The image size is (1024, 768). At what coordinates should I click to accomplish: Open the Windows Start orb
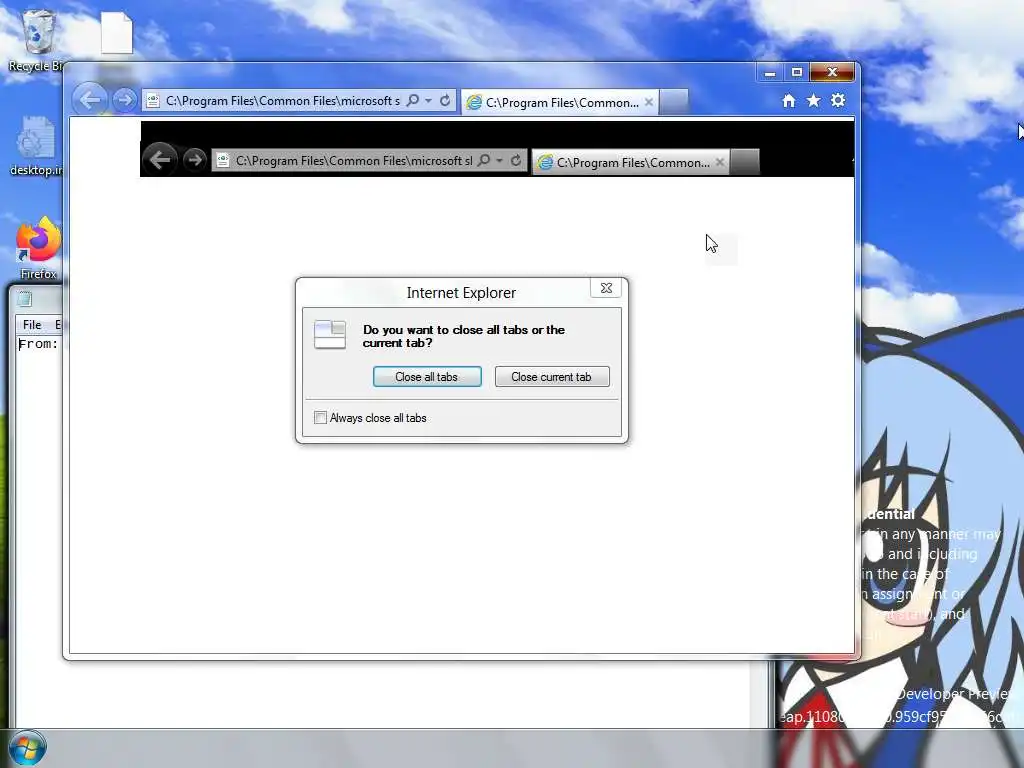point(27,748)
